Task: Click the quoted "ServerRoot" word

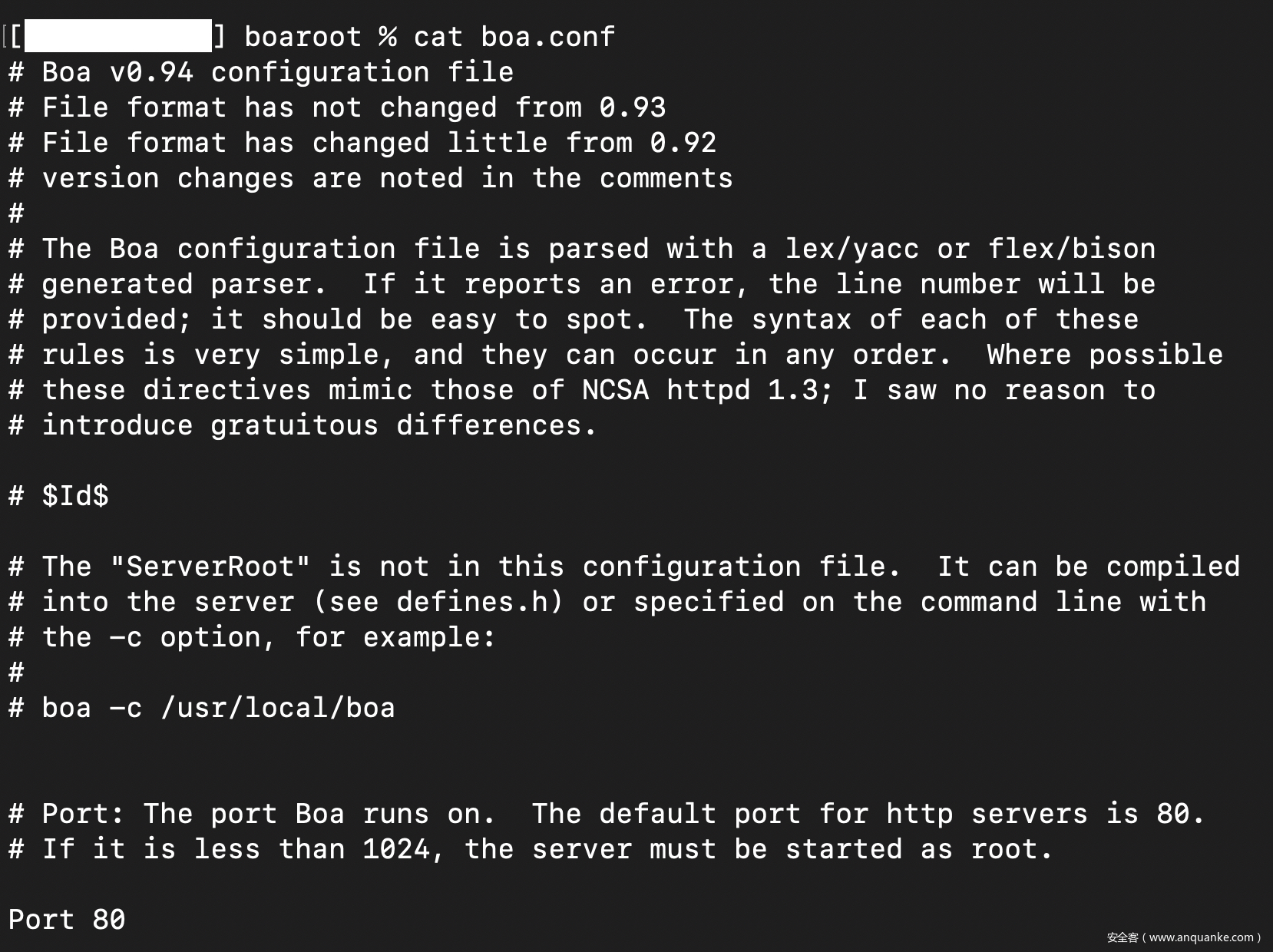Action: coord(210,567)
